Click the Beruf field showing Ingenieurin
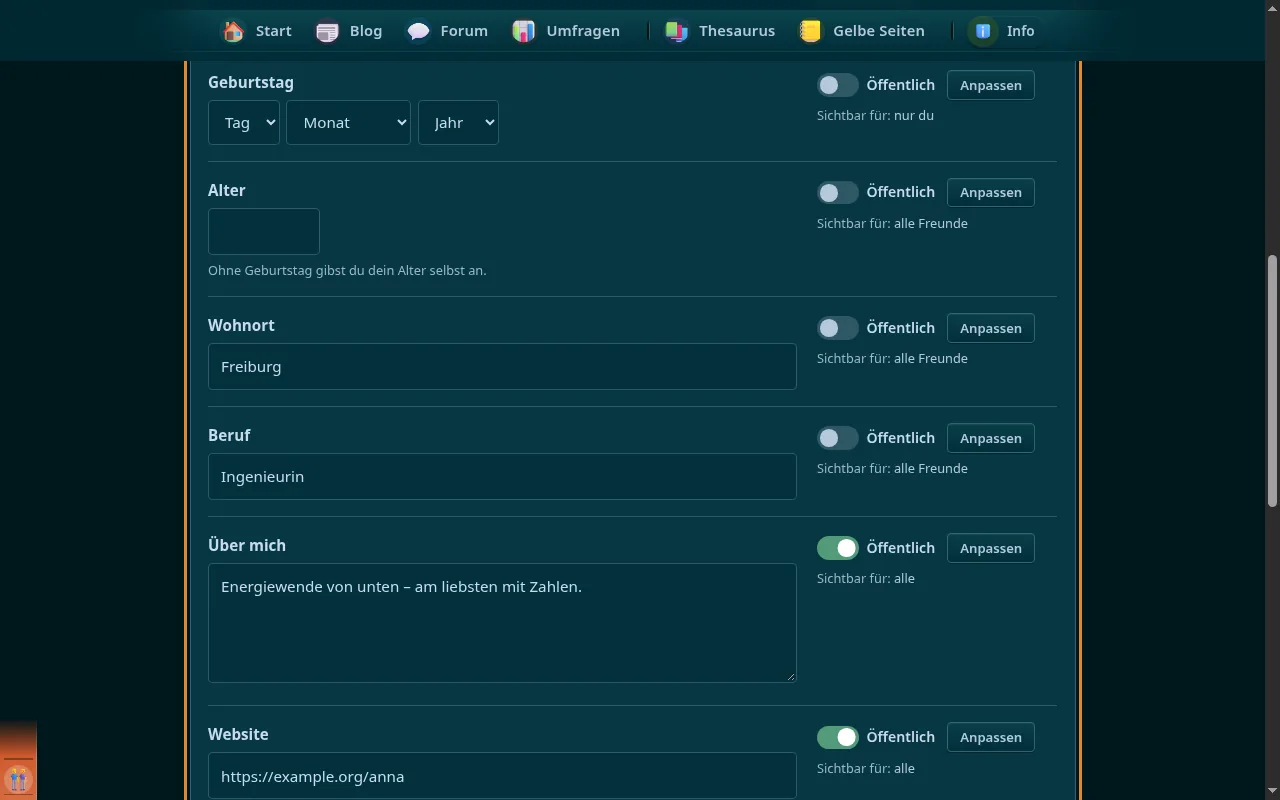 pos(502,476)
